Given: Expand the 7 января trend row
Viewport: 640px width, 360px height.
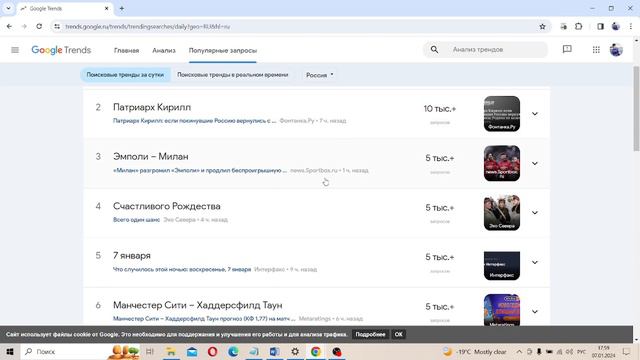Looking at the screenshot, I should point(535,262).
